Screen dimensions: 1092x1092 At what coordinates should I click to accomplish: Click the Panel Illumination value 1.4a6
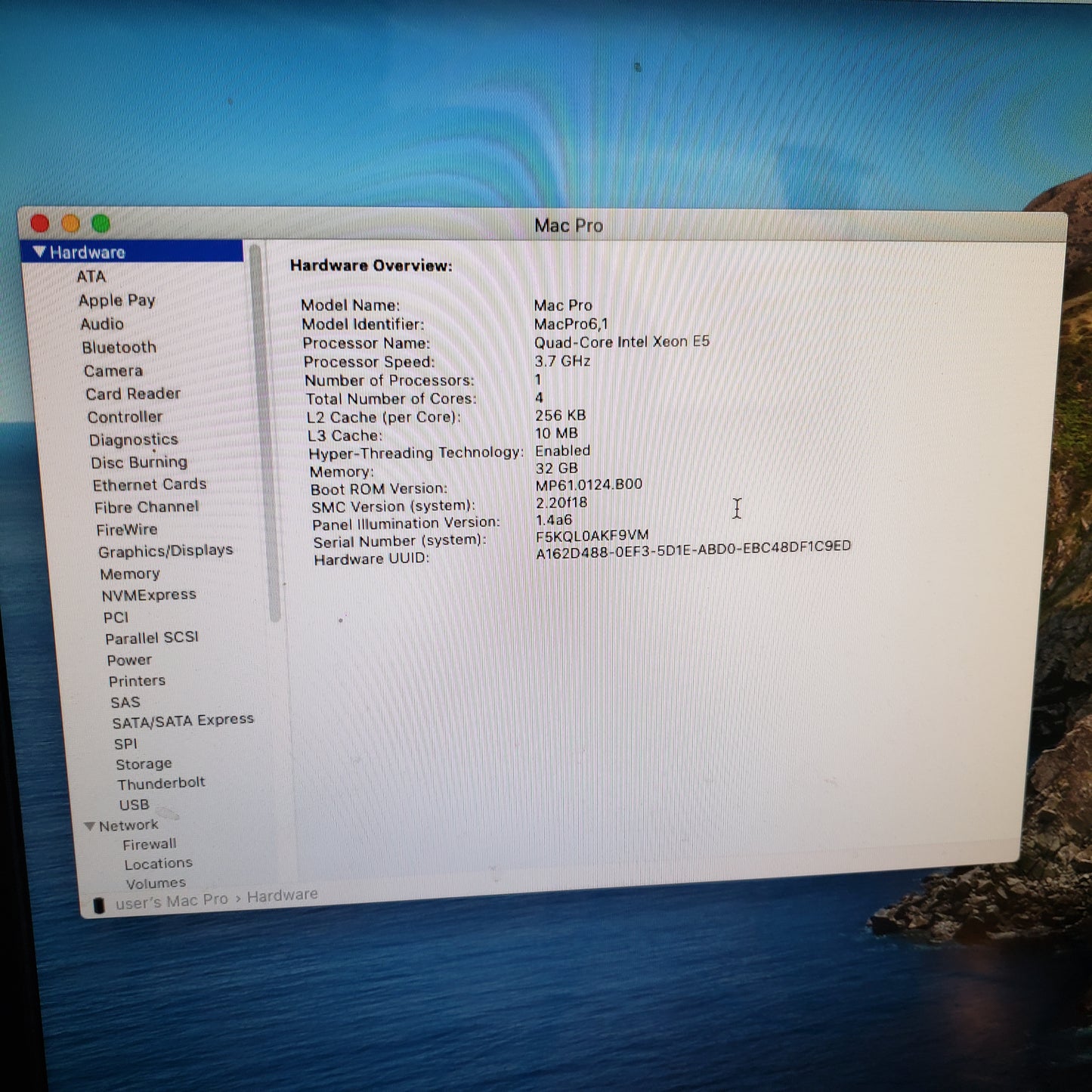[554, 520]
